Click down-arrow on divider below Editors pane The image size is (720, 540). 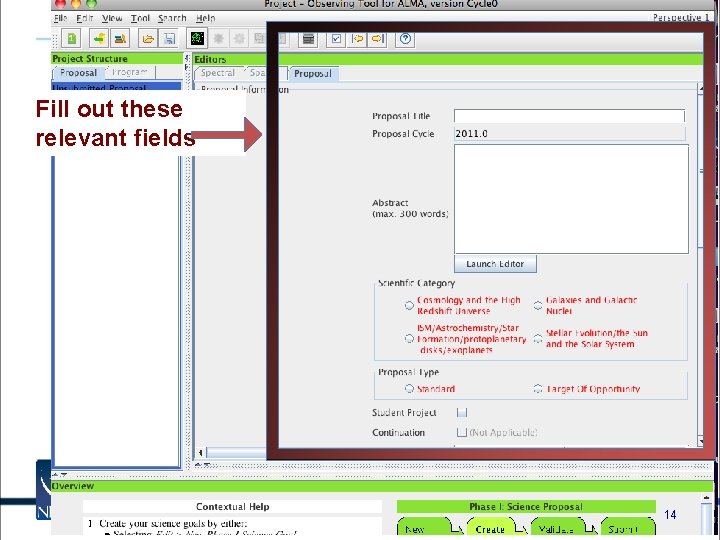tap(207, 465)
